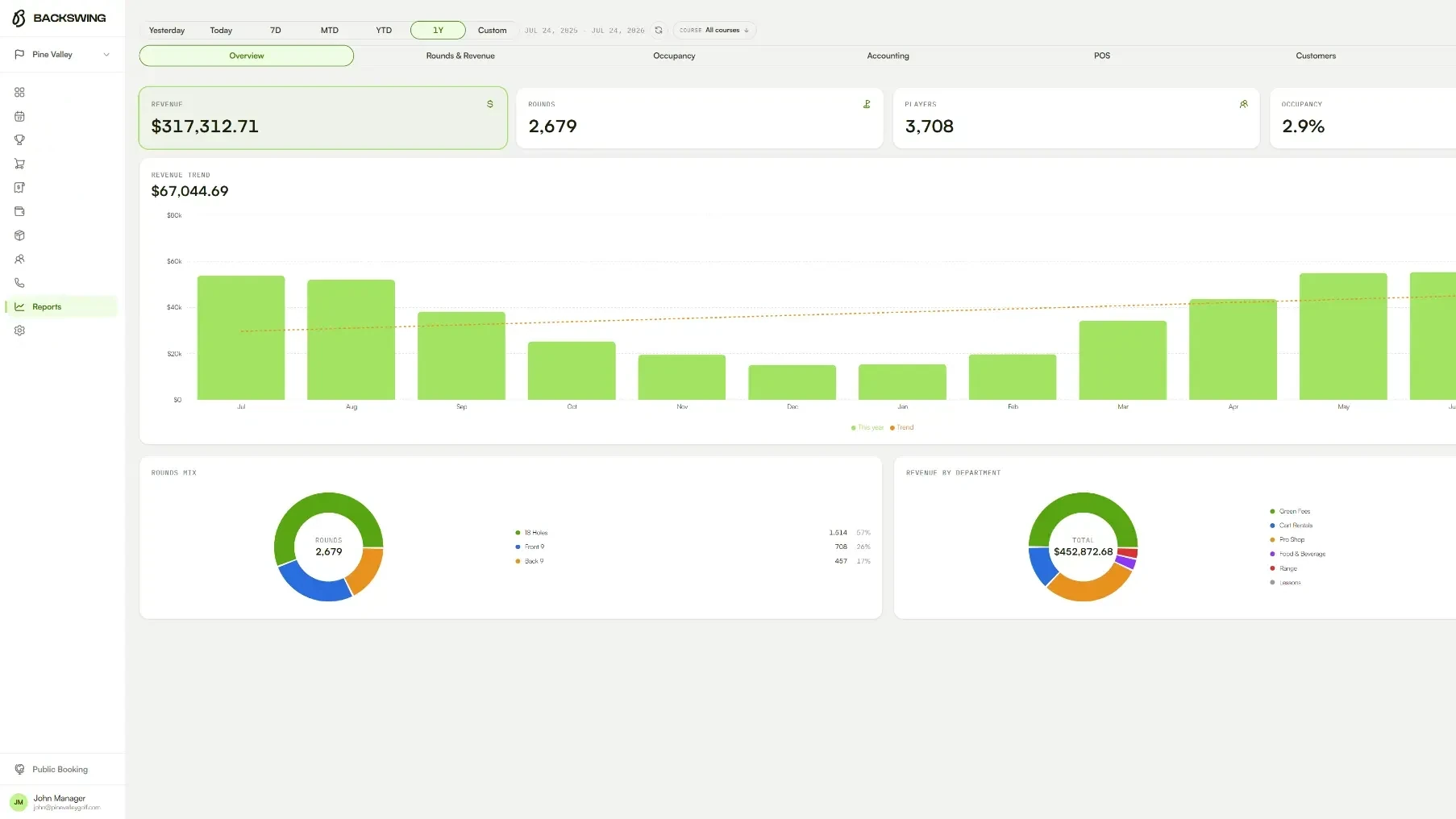The height and width of the screenshot is (819, 1456).
Task: Open the calendar tee sheet icon
Action: (x=19, y=116)
